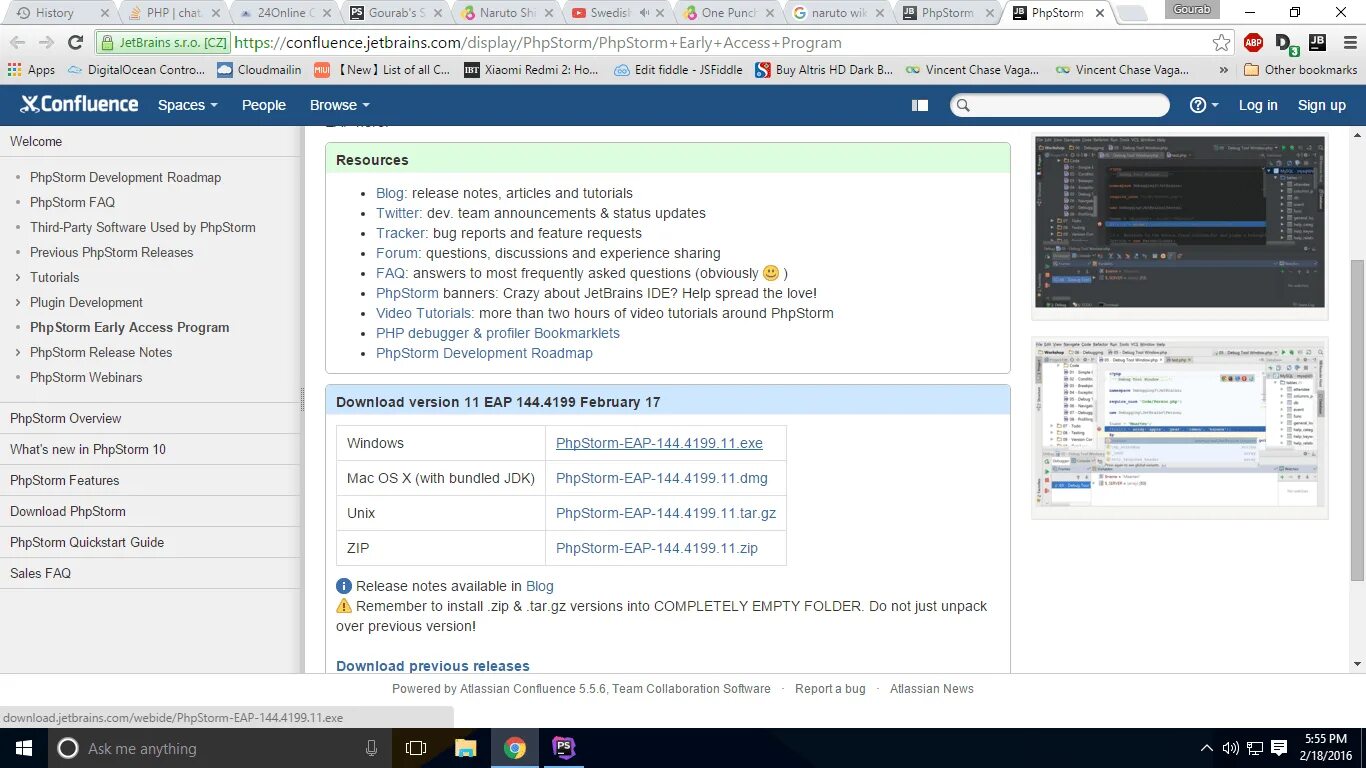Click the Cortana microphone icon

pyautogui.click(x=371, y=748)
